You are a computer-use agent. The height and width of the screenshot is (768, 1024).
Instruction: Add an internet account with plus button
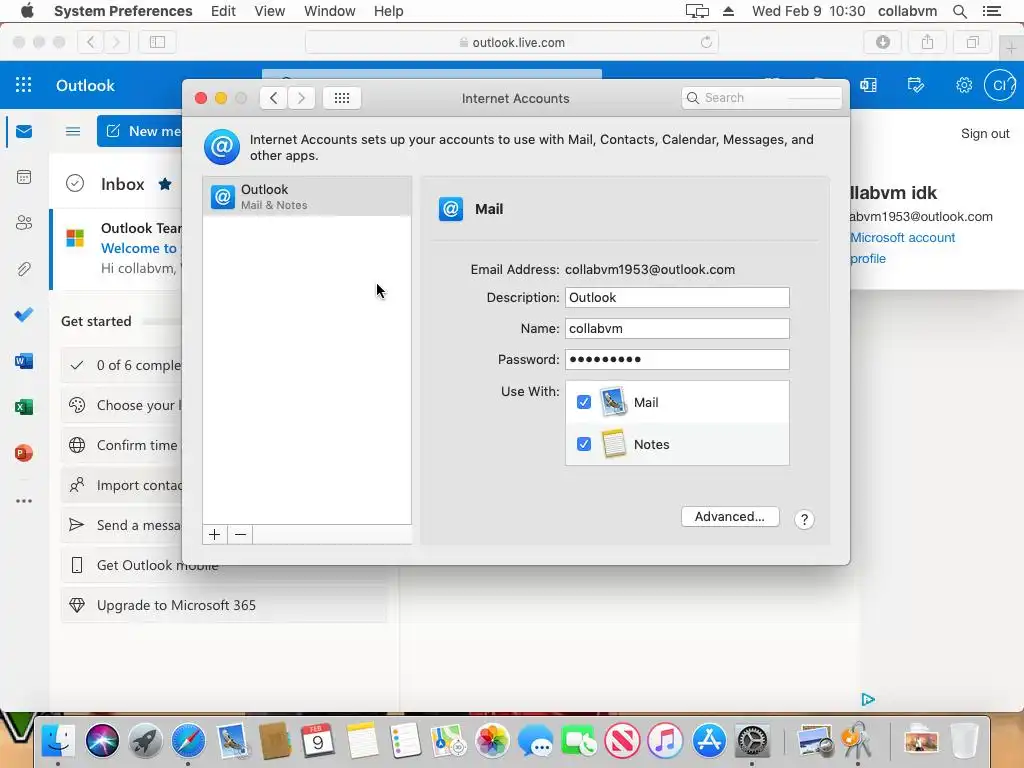(214, 534)
